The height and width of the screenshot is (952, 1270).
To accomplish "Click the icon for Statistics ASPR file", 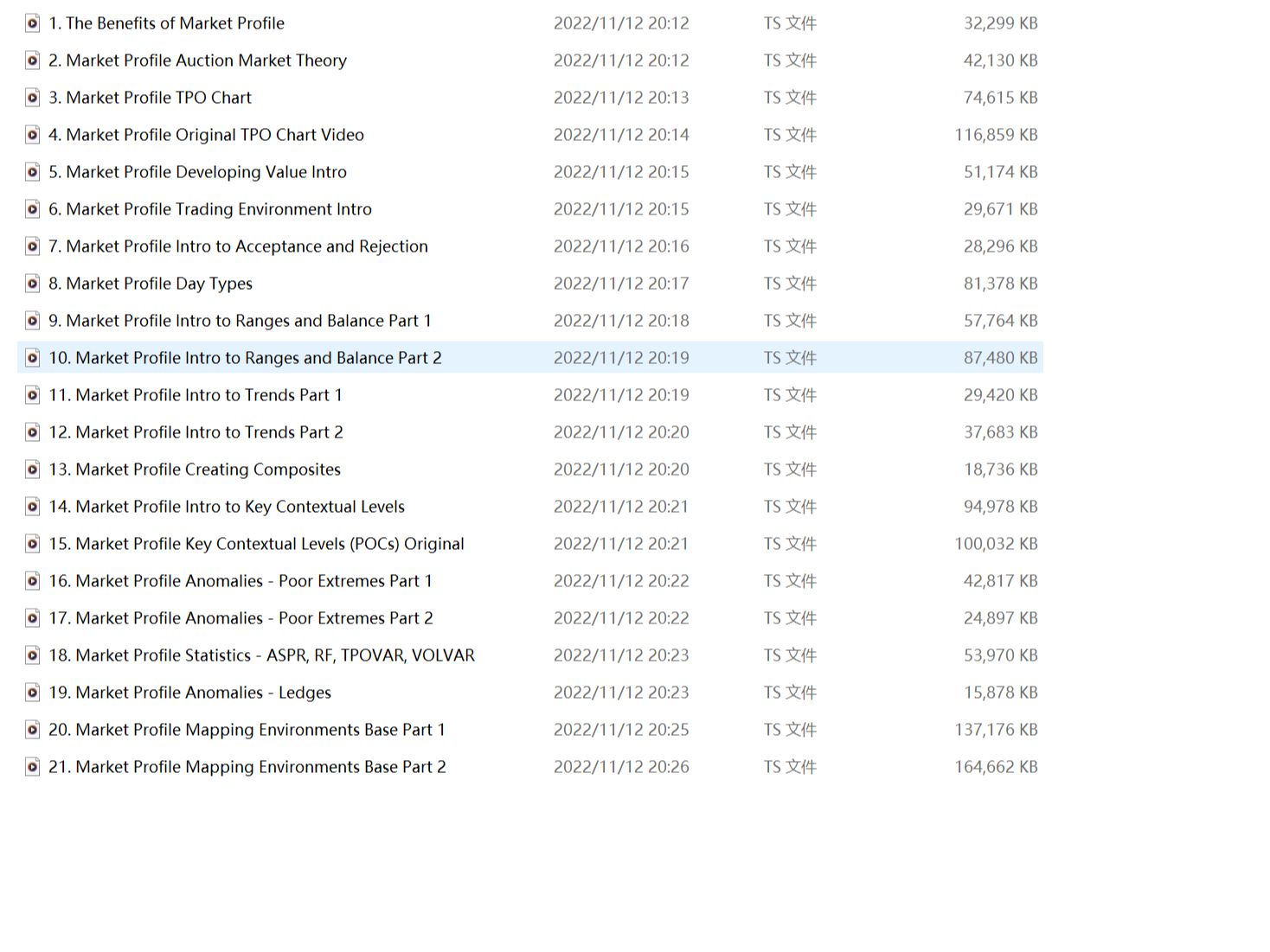I will pos(32,655).
